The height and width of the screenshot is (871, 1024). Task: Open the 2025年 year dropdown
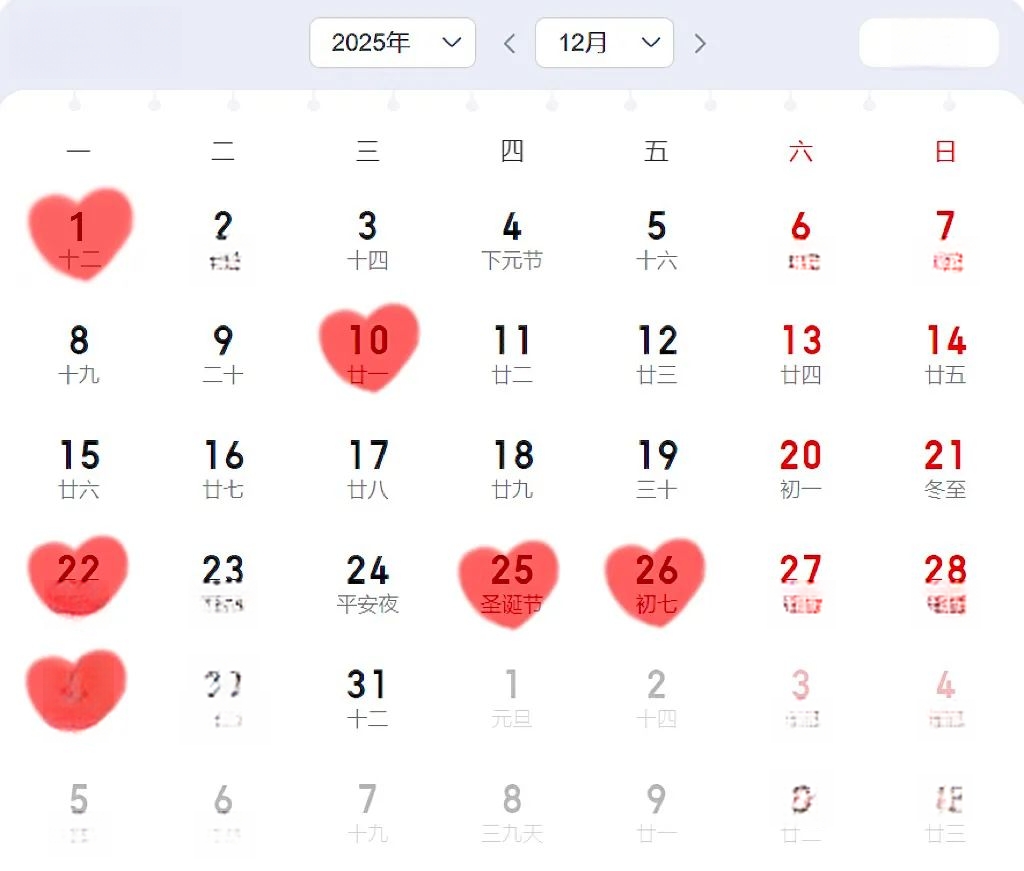click(392, 43)
